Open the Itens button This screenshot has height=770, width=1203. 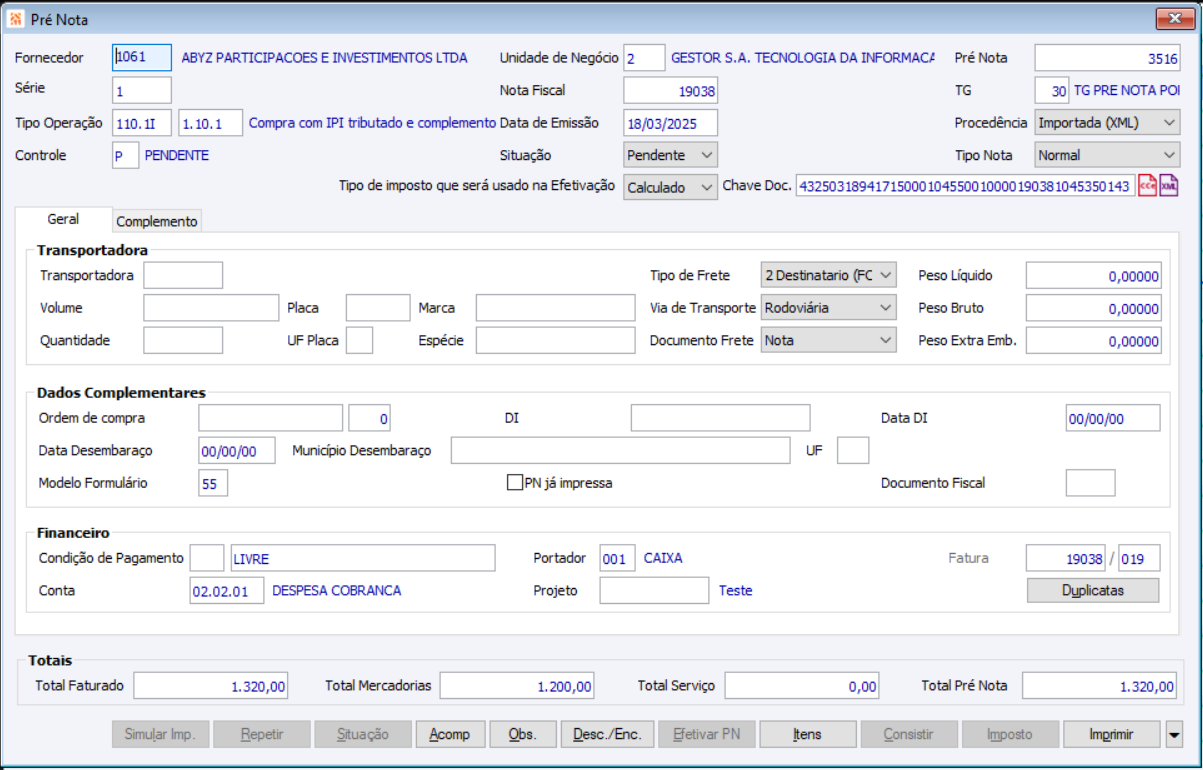(807, 735)
